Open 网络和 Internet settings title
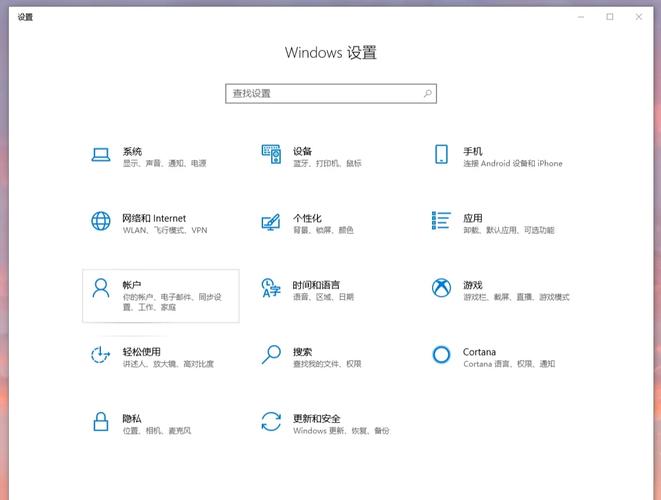Viewport: 661px width, 500px height. pyautogui.click(x=154, y=218)
